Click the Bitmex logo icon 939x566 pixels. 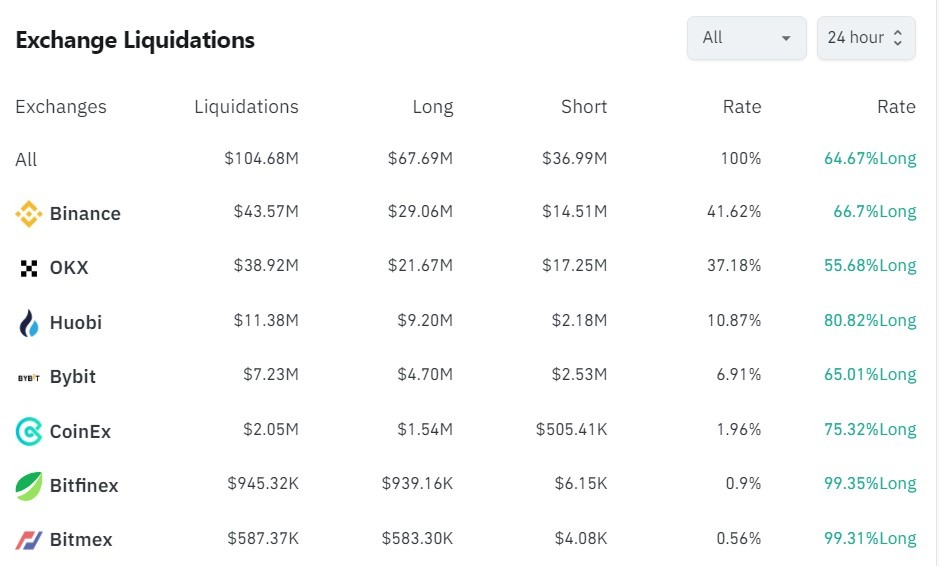[28, 540]
